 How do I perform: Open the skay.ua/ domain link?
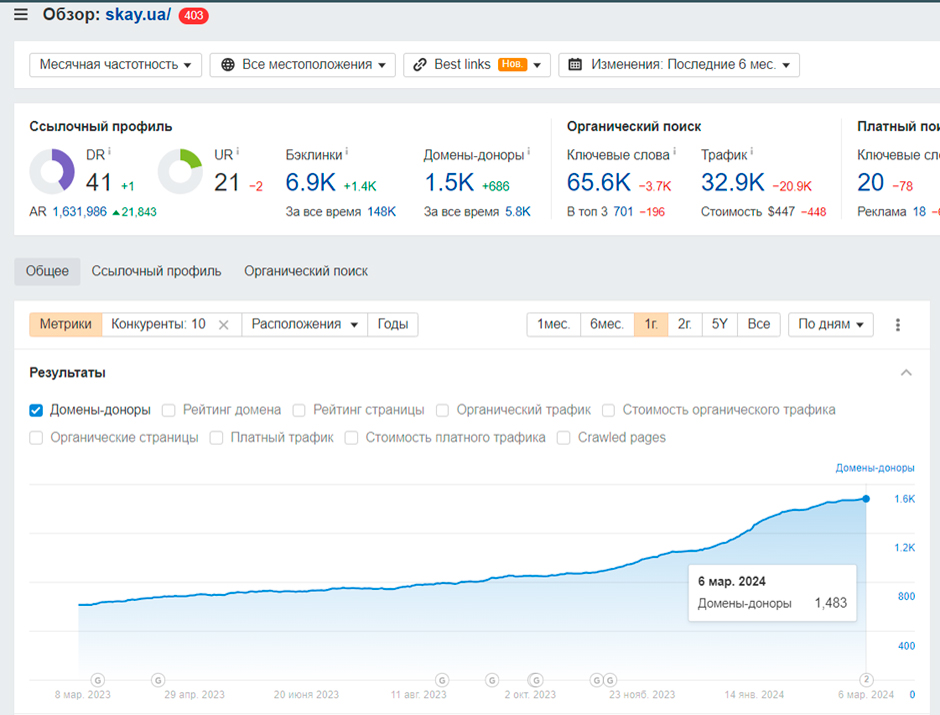tap(138, 15)
